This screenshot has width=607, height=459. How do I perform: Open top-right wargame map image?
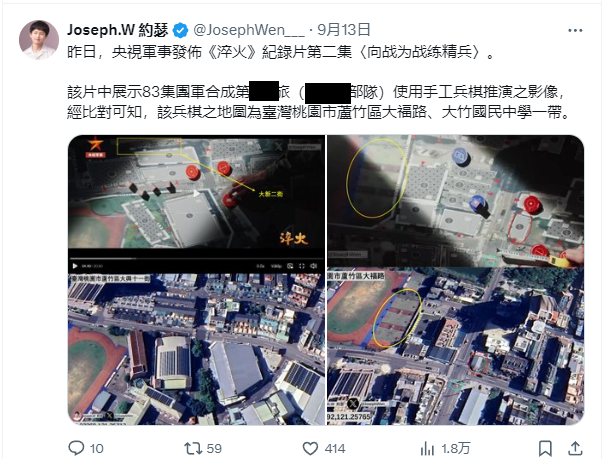click(456, 201)
